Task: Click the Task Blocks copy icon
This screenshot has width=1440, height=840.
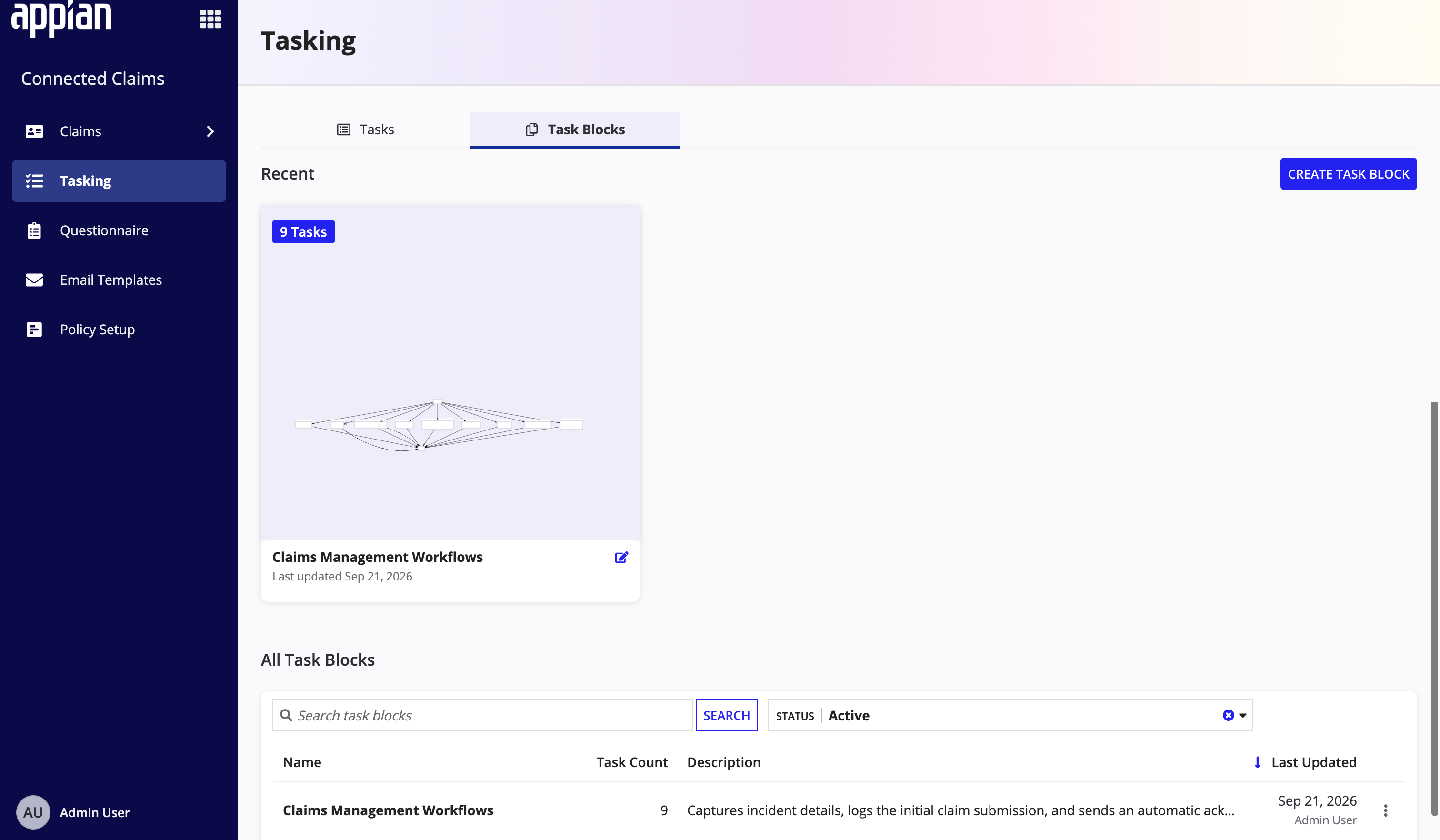Action: (x=532, y=130)
